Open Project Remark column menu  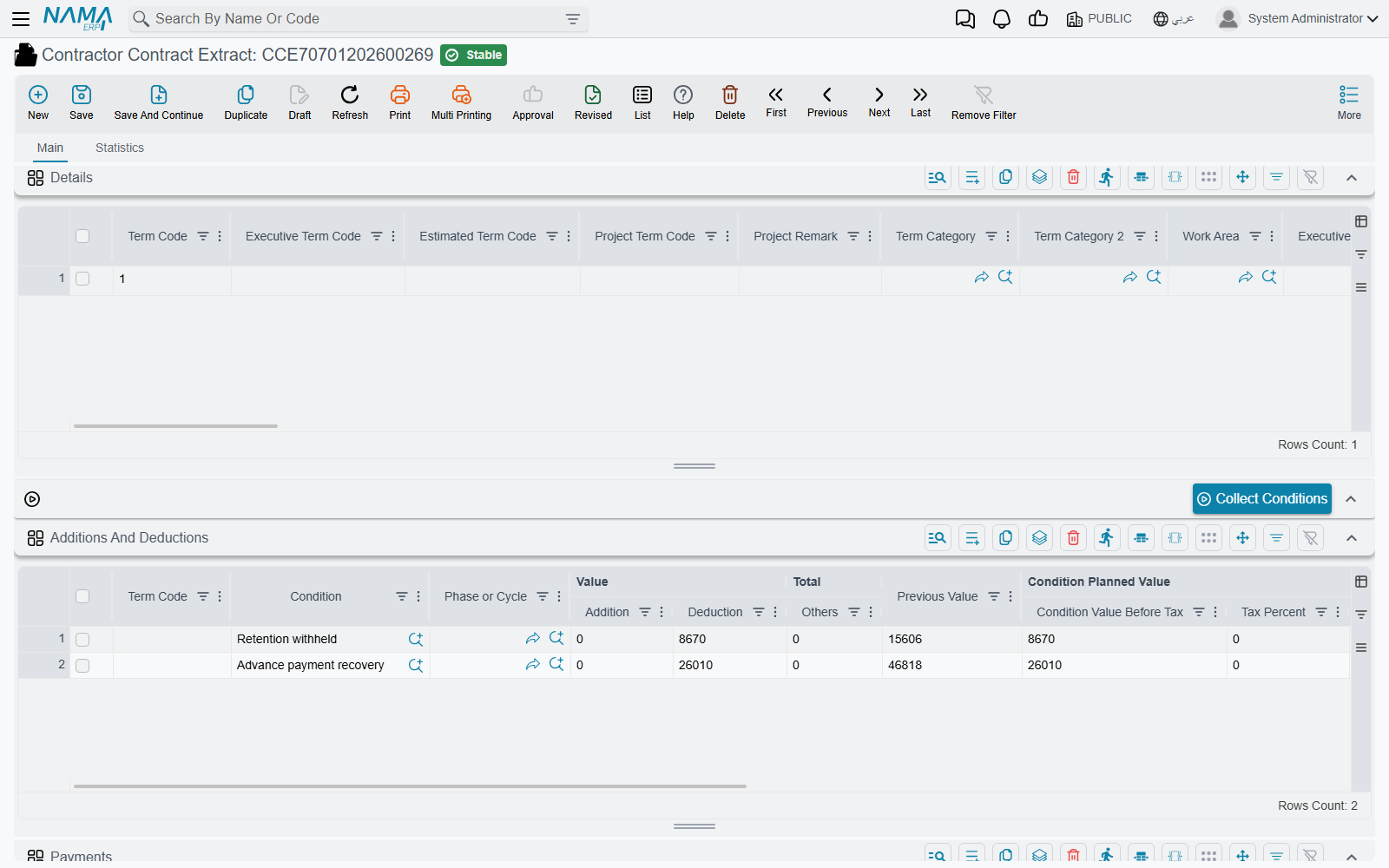(870, 236)
